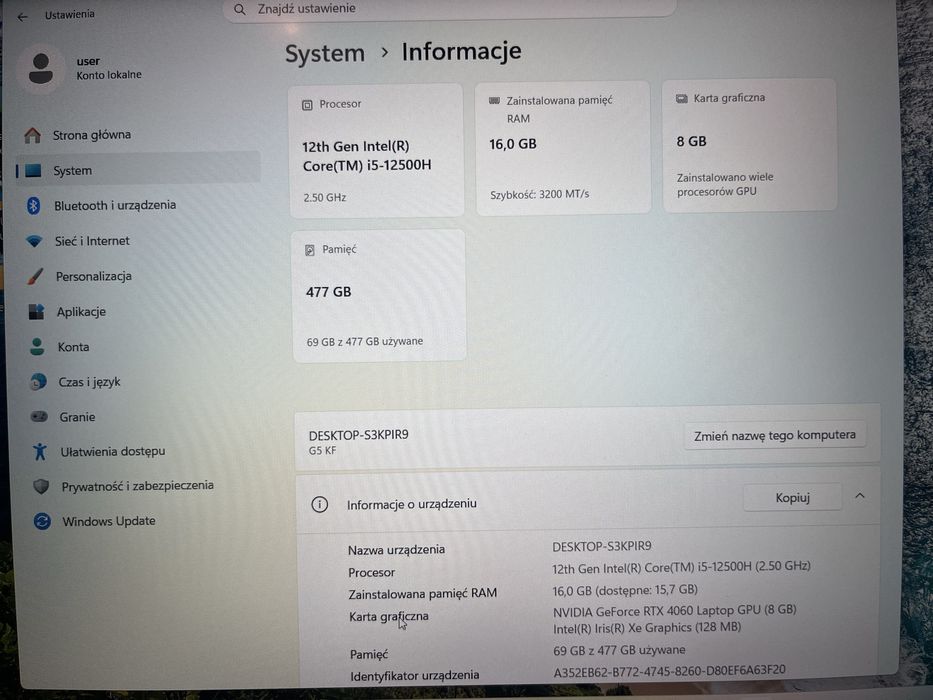This screenshot has height=700, width=933.
Task: Click the RAM memory icon on card
Action: point(494,101)
